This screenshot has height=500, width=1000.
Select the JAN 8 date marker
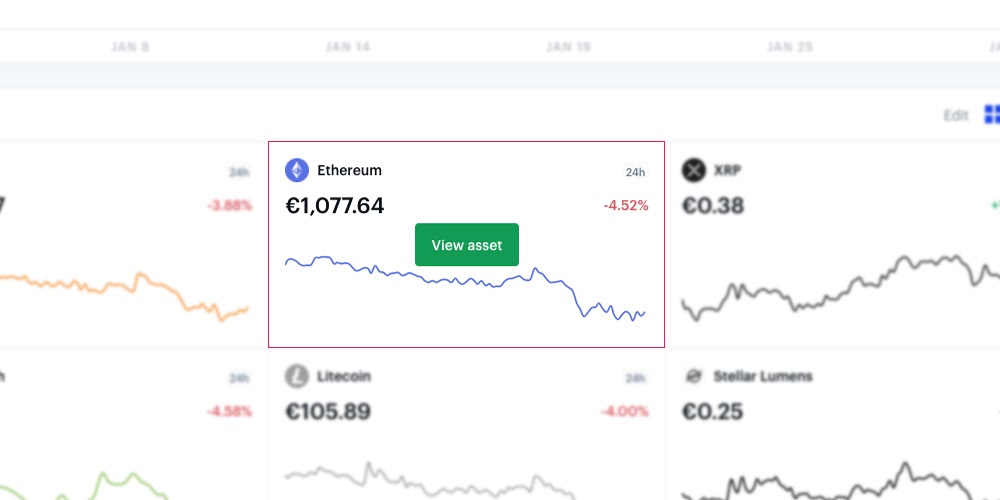(x=131, y=47)
